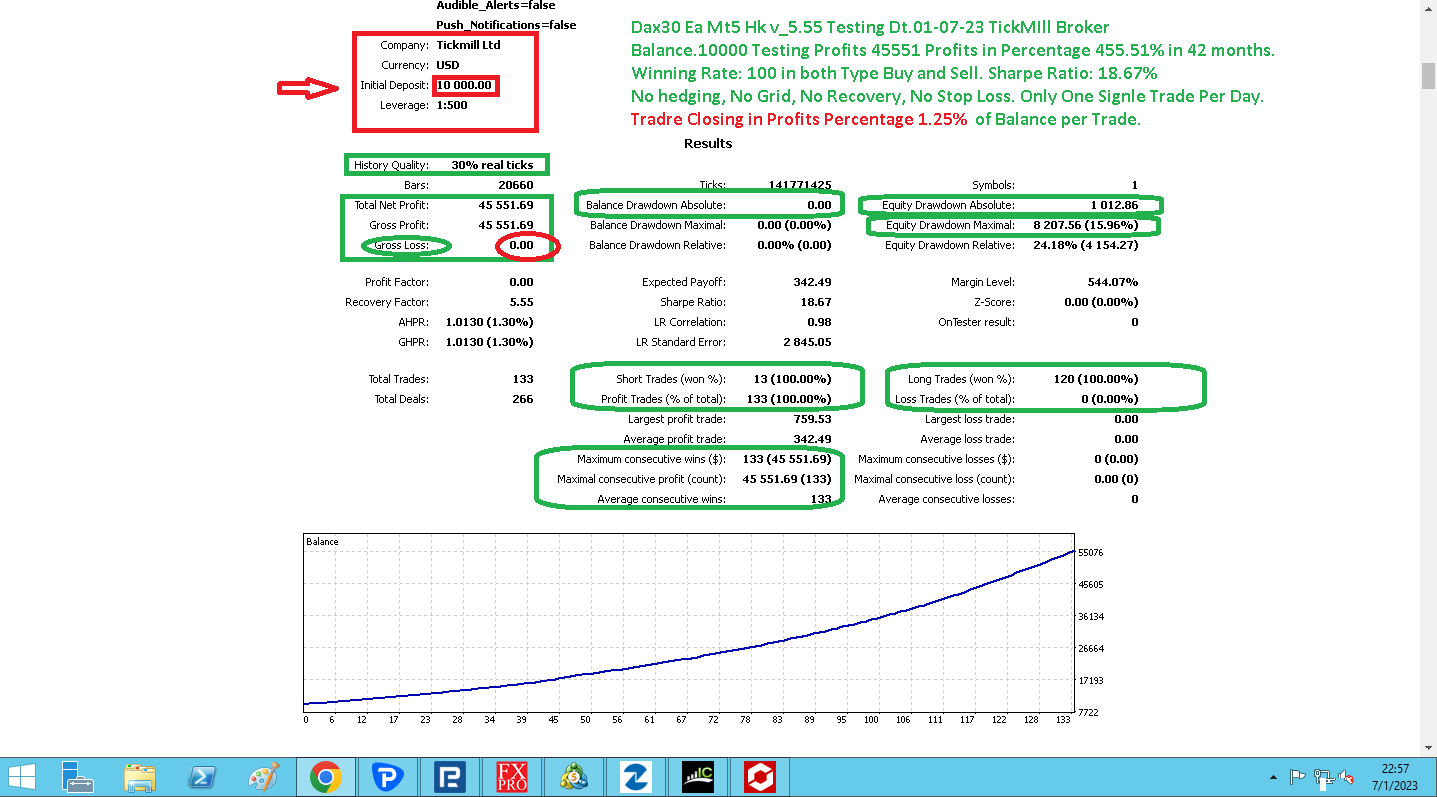Click the Total Deals value 266
This screenshot has width=1437, height=797.
pos(522,399)
